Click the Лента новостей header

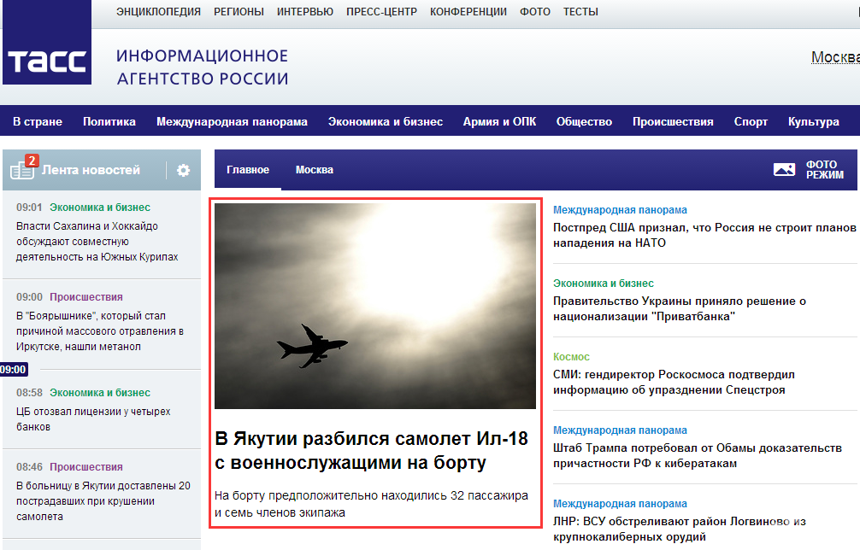91,170
